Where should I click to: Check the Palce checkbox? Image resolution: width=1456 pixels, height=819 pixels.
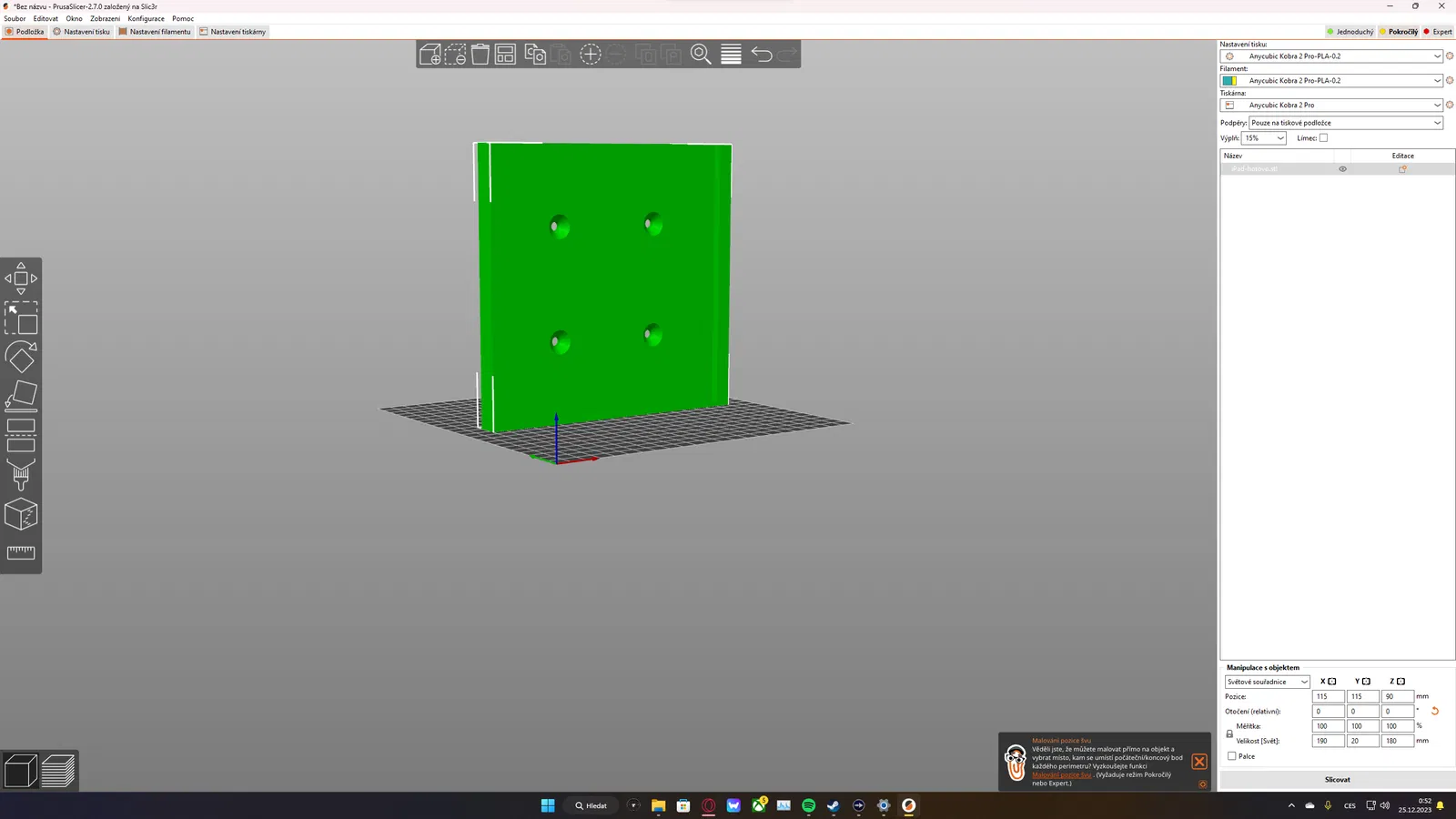click(1232, 756)
